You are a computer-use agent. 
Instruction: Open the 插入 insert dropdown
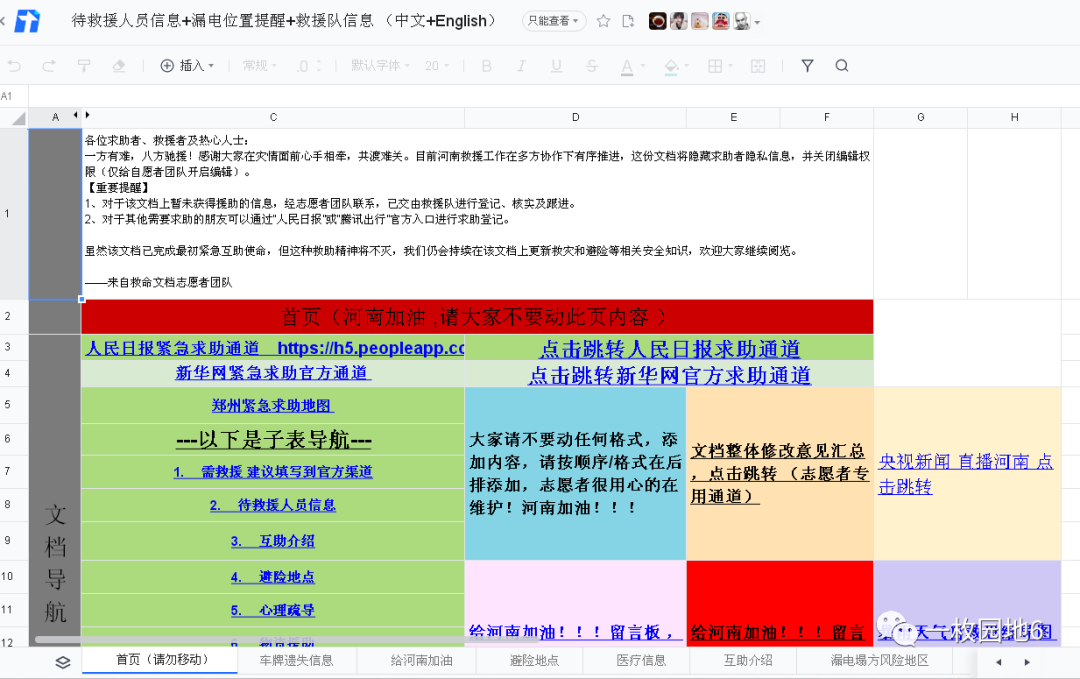[187, 65]
